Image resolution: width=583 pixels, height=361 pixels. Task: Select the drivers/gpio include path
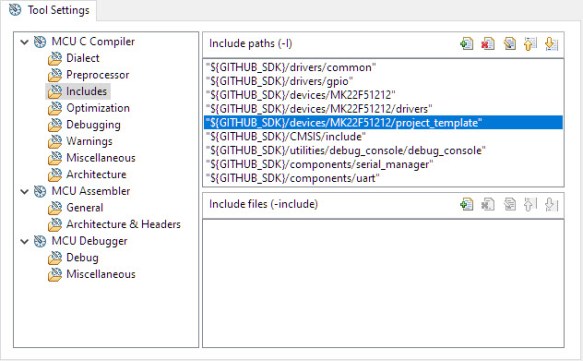(383, 81)
